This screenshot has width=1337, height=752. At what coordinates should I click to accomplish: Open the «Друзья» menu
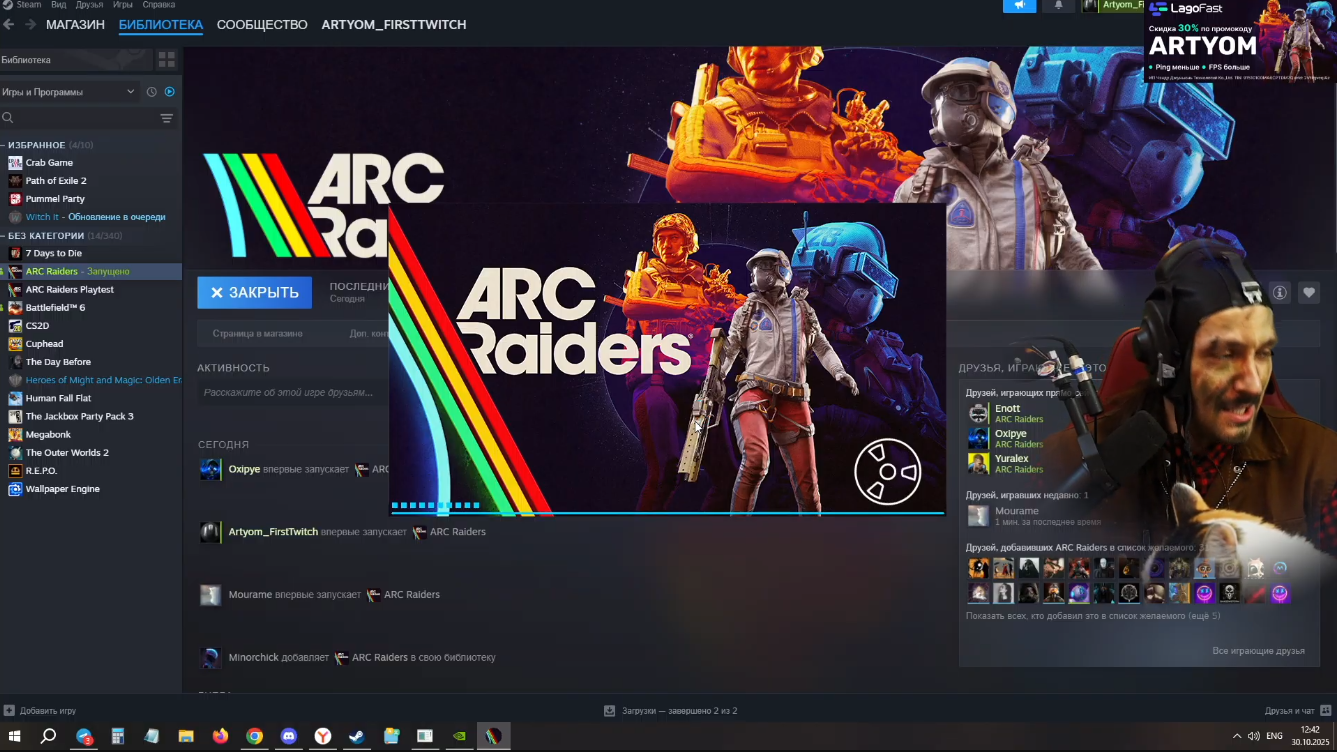coord(90,5)
